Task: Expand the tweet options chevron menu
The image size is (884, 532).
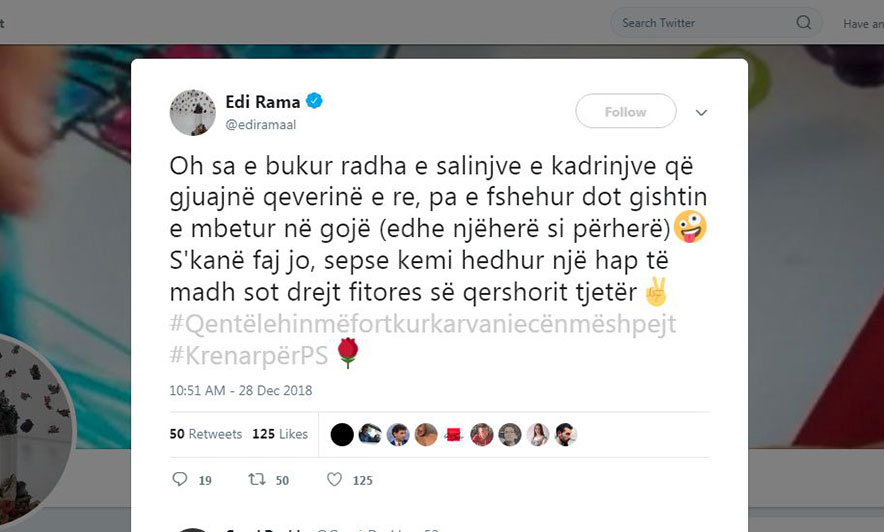Action: pos(701,113)
